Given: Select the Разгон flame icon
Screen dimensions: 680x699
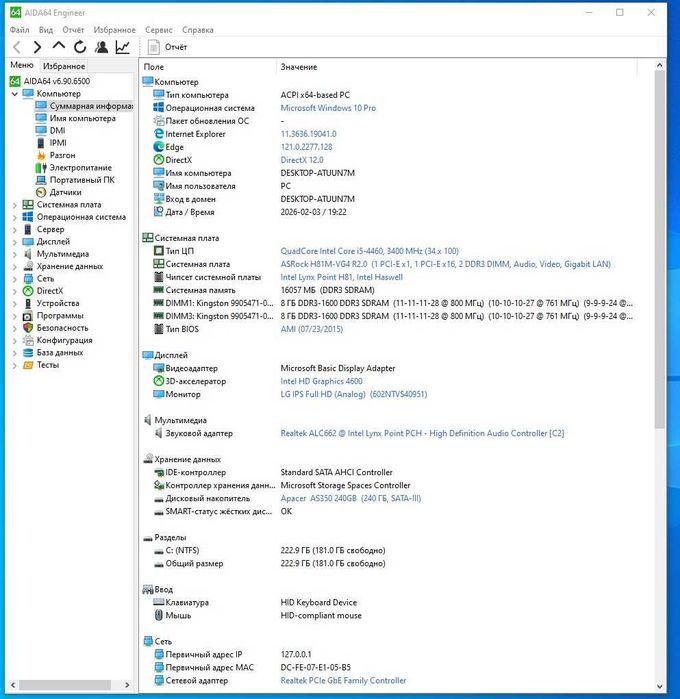Looking at the screenshot, I should [x=41, y=155].
